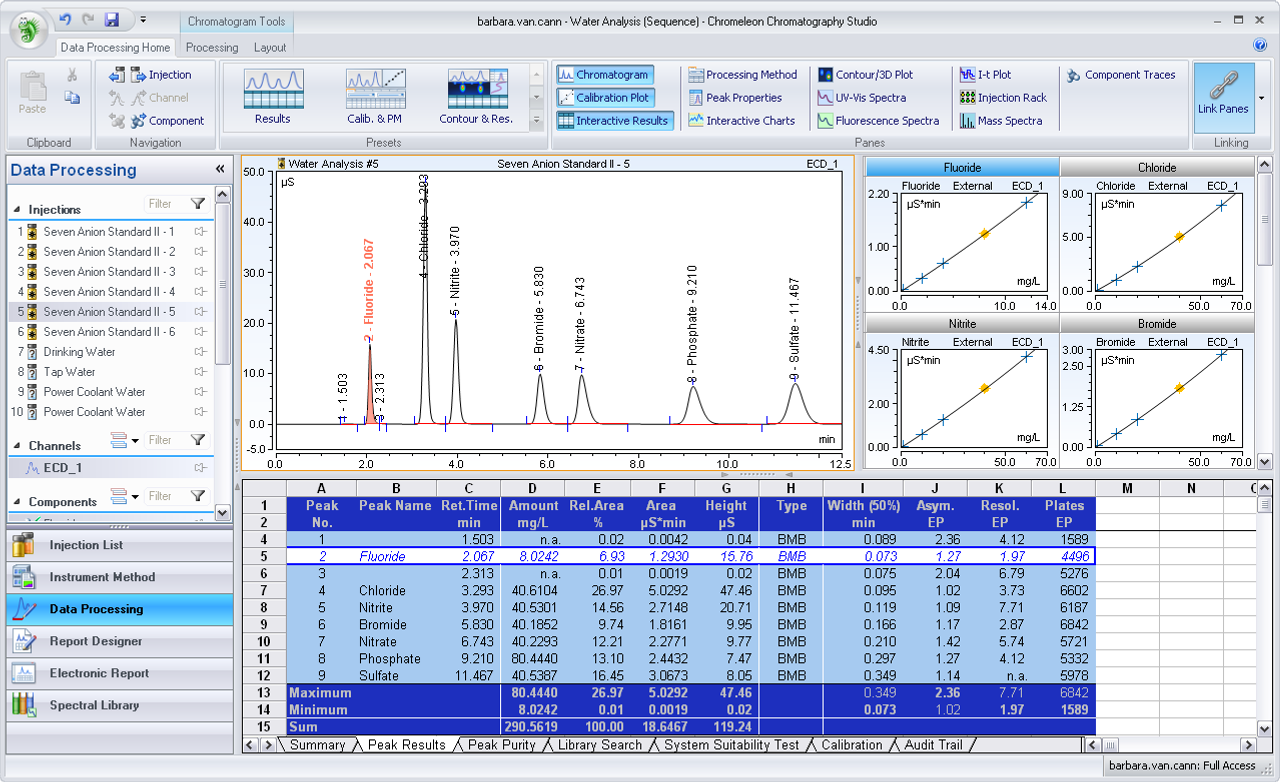The image size is (1280, 782).
Task: Open the Calib. & PM preset
Action: coord(375,97)
